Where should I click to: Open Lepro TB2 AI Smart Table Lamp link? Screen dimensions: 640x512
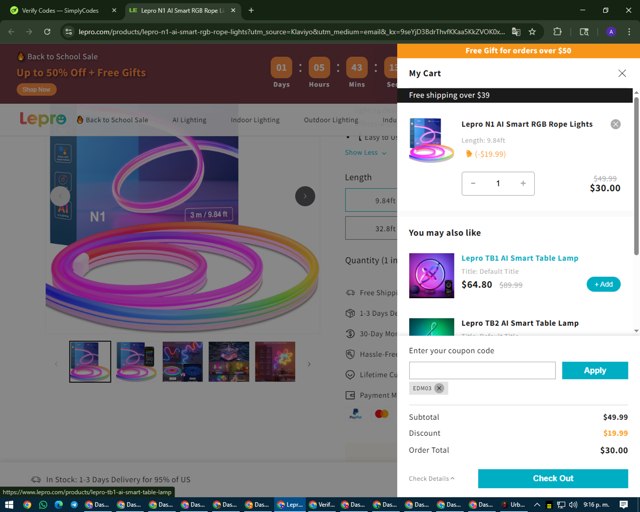tap(520, 323)
